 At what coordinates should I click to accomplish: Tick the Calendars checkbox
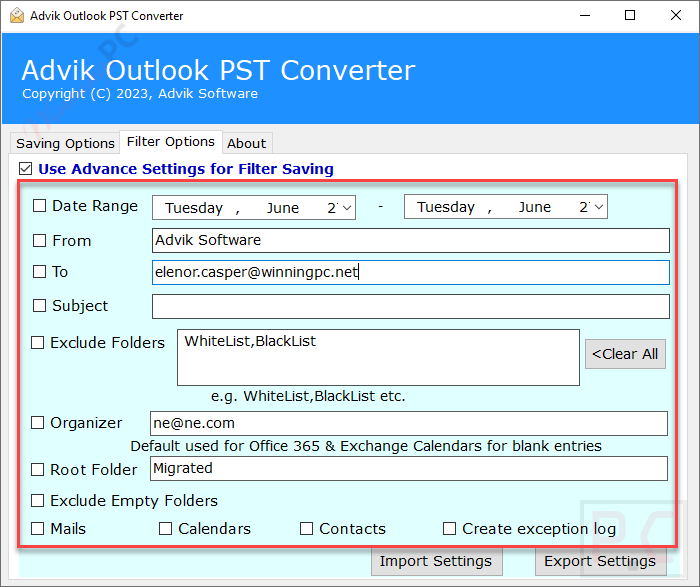(165, 529)
